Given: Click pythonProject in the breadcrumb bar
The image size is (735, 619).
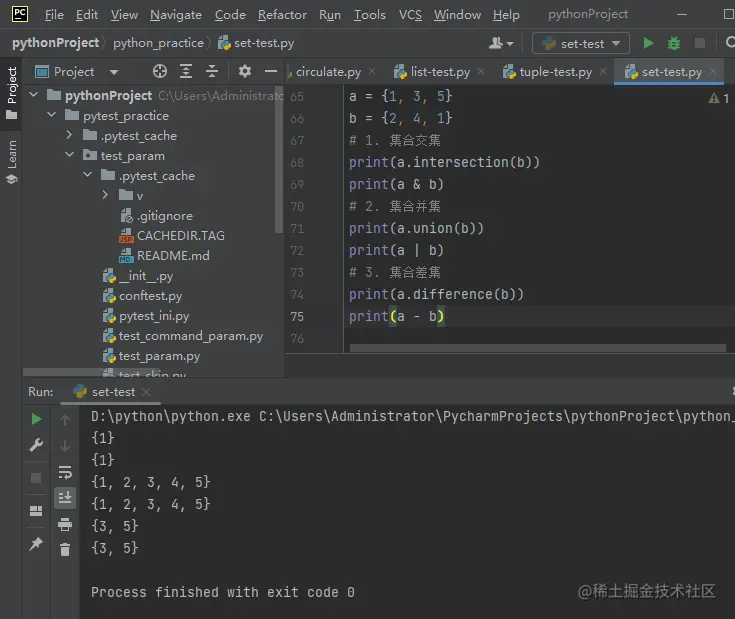Looking at the screenshot, I should pyautogui.click(x=55, y=43).
